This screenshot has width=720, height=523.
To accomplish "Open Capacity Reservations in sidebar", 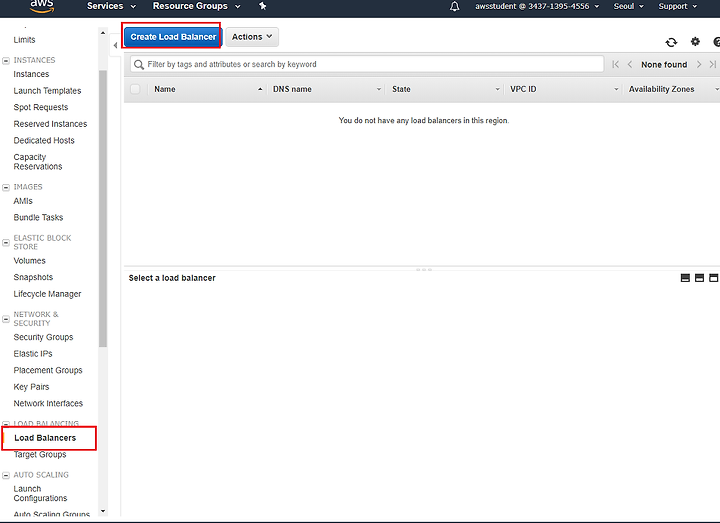I will [38, 162].
